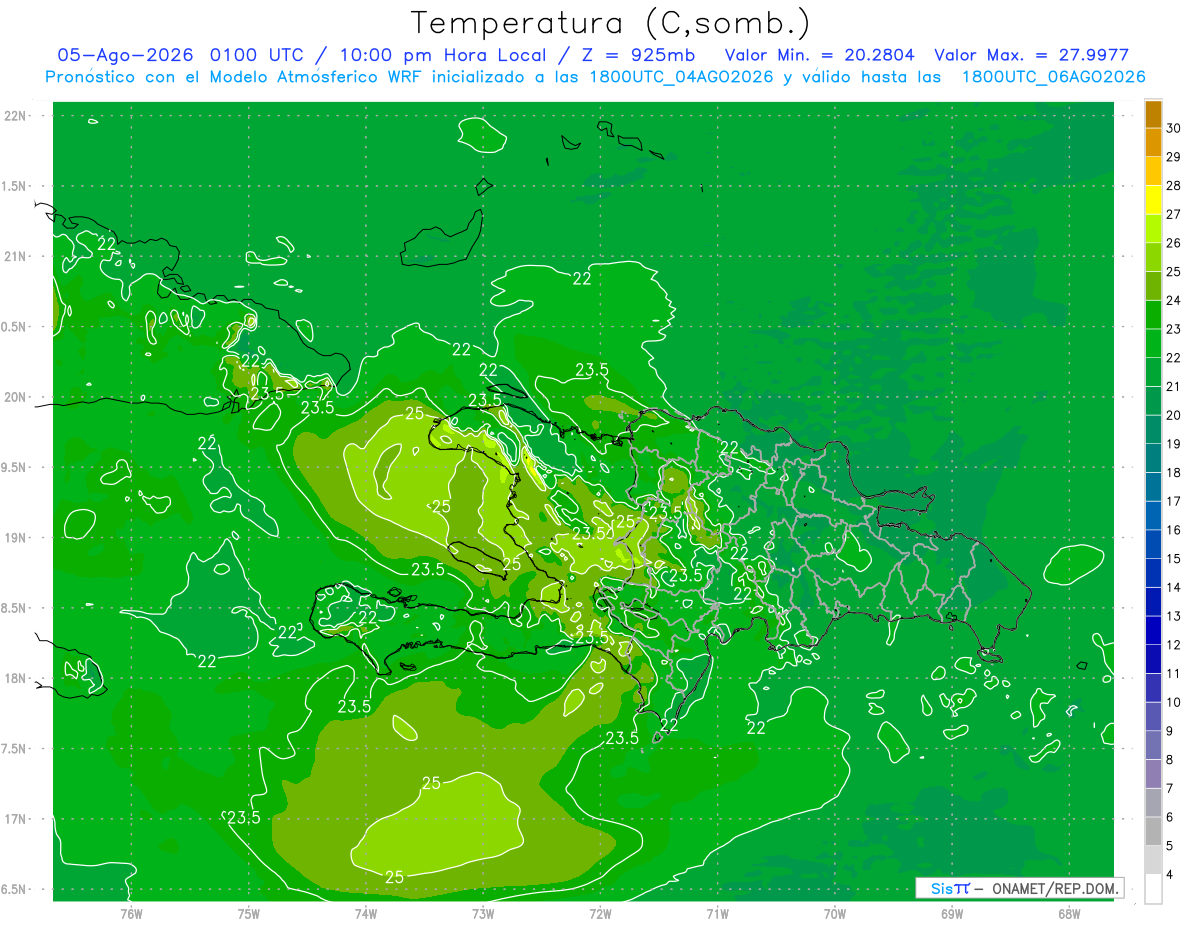Click forecast end time "1800UTC_06AGO2026"

(x=1054, y=77)
